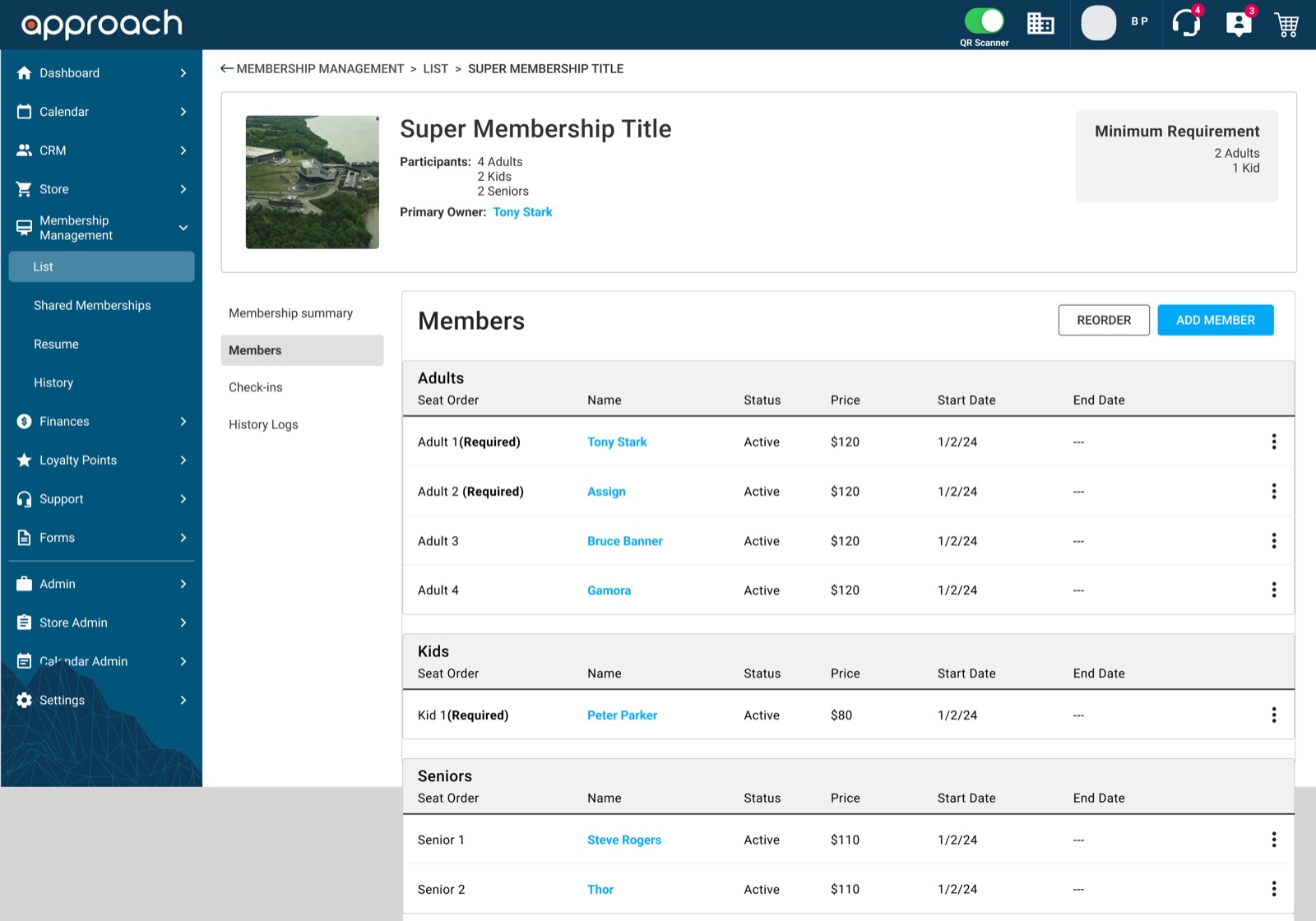The height and width of the screenshot is (921, 1316).
Task: Open the row menu for Thor
Action: 1274,889
